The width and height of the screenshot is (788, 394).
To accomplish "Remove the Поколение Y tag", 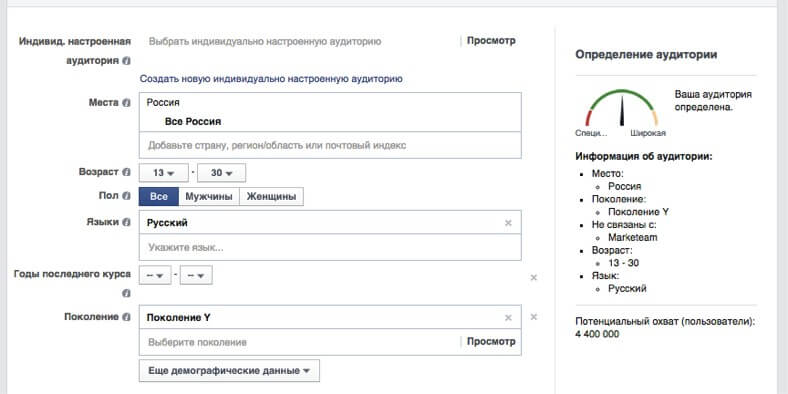I will click(x=508, y=318).
